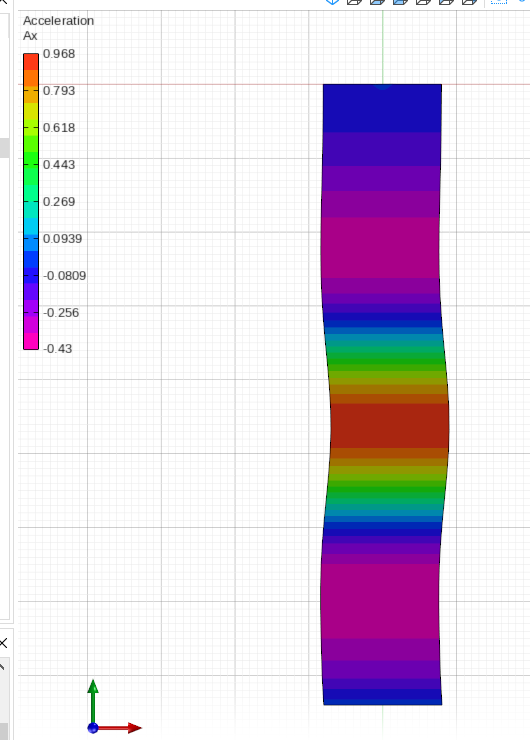The height and width of the screenshot is (740, 530).
Task: Collapse the lower-left panel using its chevron
Action: 2,667
